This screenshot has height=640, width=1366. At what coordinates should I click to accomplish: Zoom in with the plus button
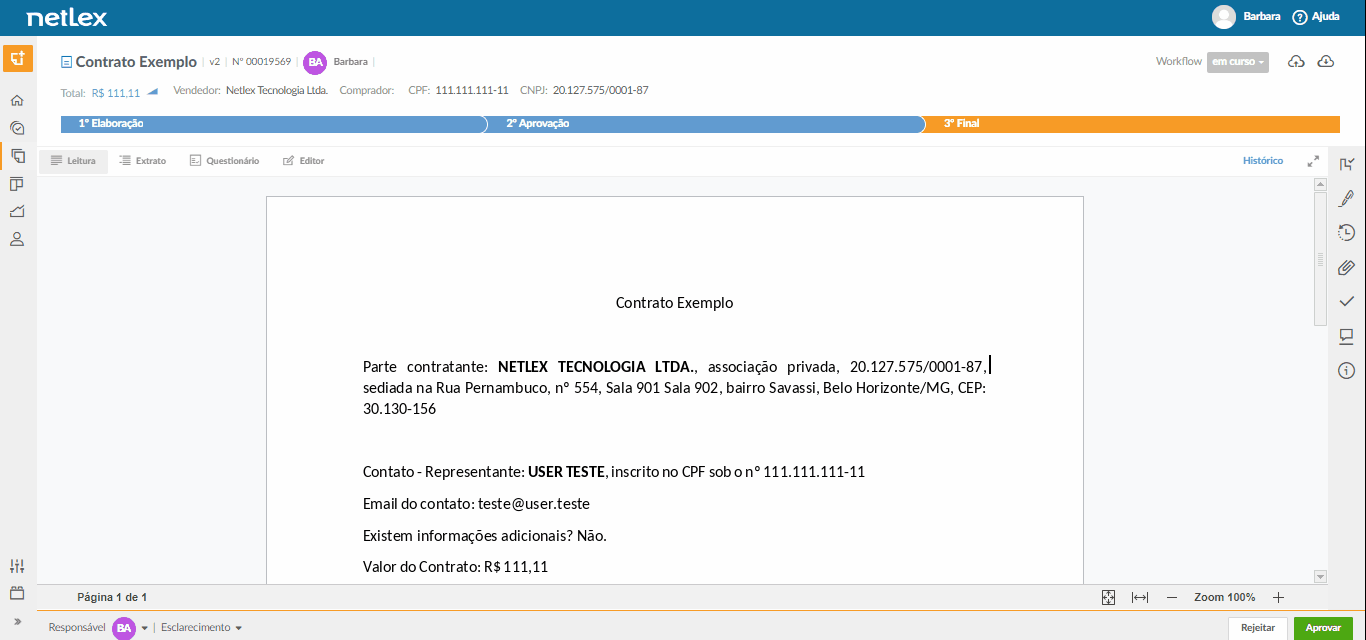(x=1278, y=597)
